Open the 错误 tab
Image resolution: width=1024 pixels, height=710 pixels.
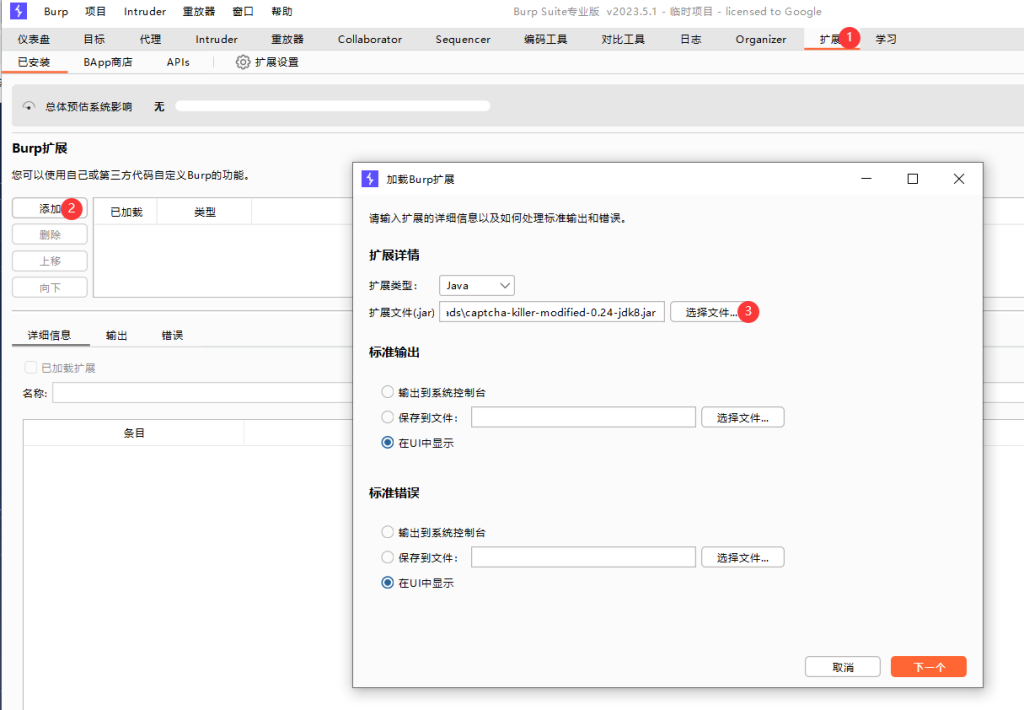(x=172, y=335)
